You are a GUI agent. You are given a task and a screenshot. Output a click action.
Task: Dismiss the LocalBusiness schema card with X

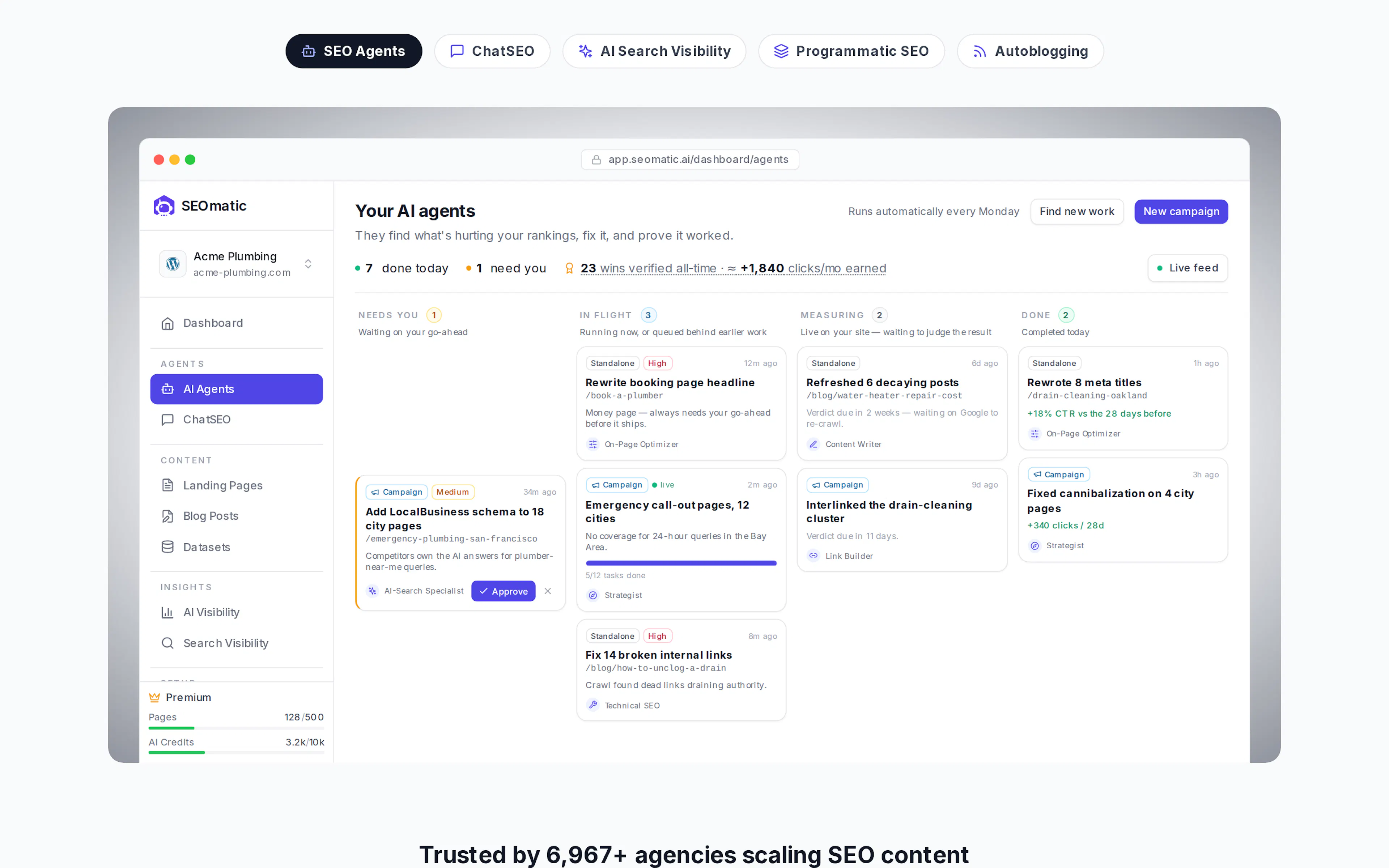[x=548, y=591]
